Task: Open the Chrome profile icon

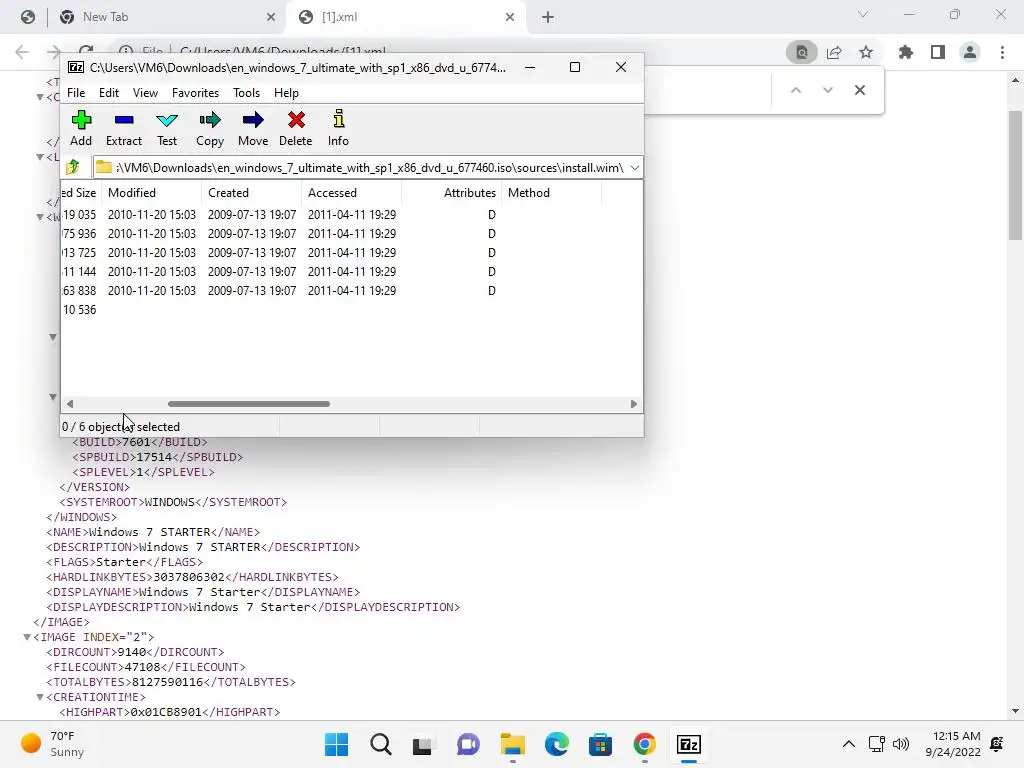Action: pos(970,52)
